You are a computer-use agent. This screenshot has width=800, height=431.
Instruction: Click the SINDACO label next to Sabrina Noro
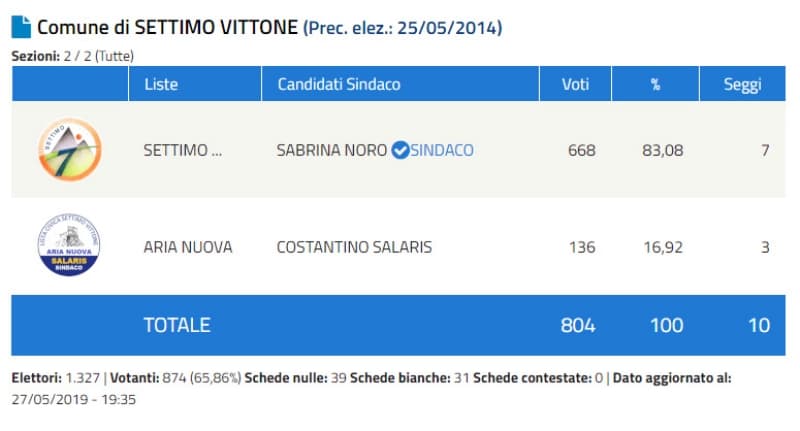click(442, 150)
